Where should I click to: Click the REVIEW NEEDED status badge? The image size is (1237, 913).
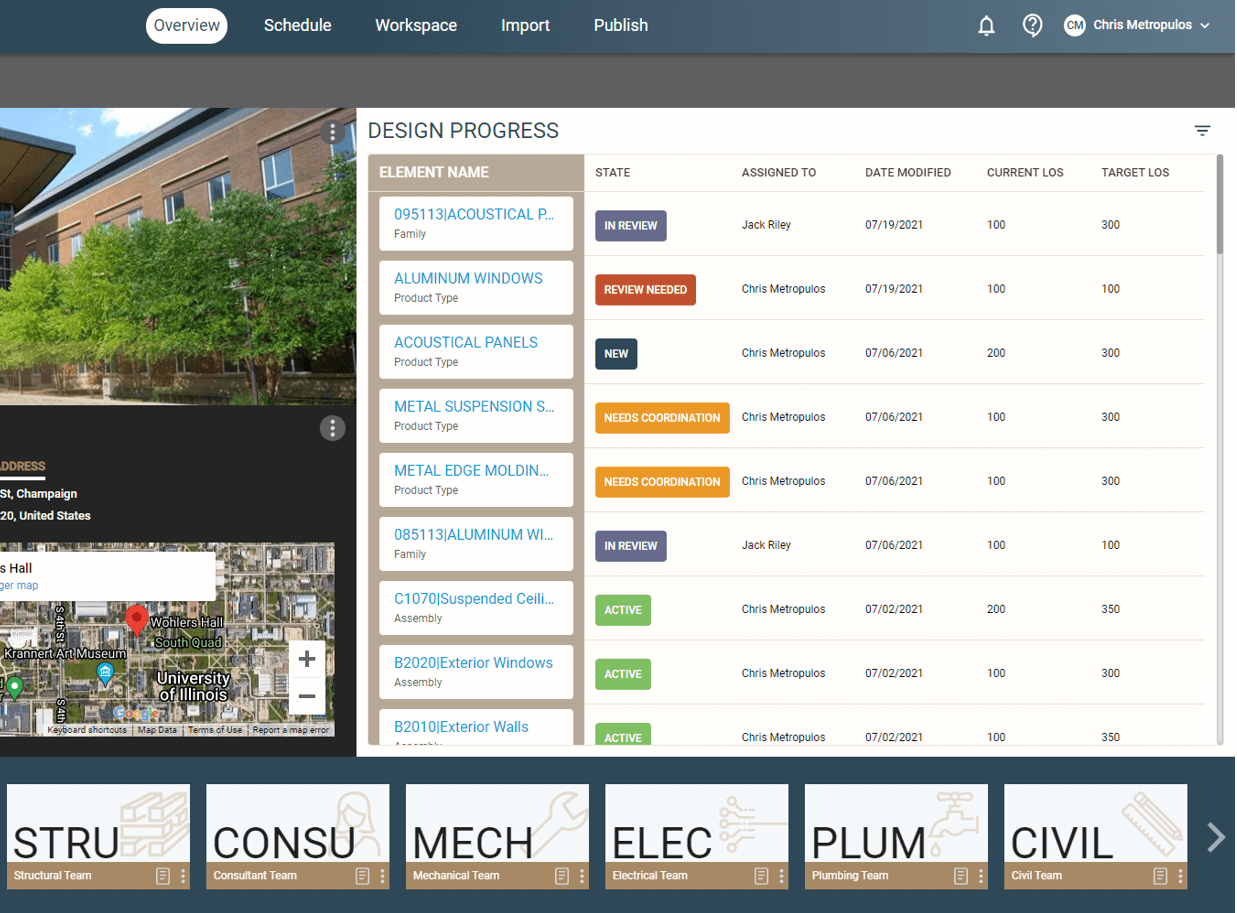(x=645, y=290)
